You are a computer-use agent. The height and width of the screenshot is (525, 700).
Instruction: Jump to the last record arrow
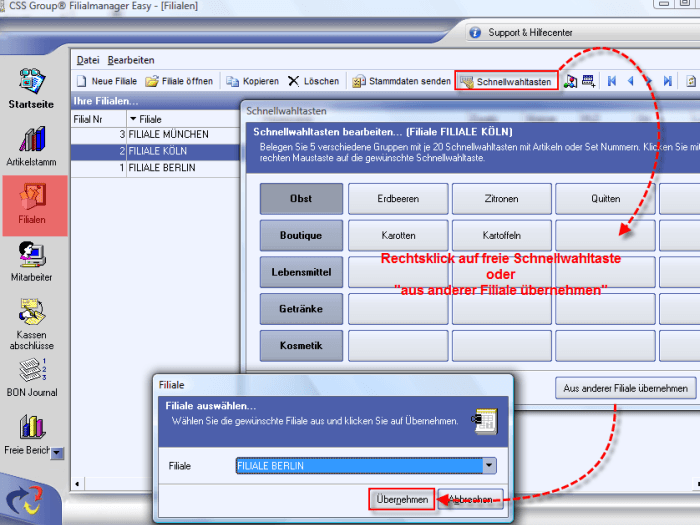pyautogui.click(x=667, y=81)
